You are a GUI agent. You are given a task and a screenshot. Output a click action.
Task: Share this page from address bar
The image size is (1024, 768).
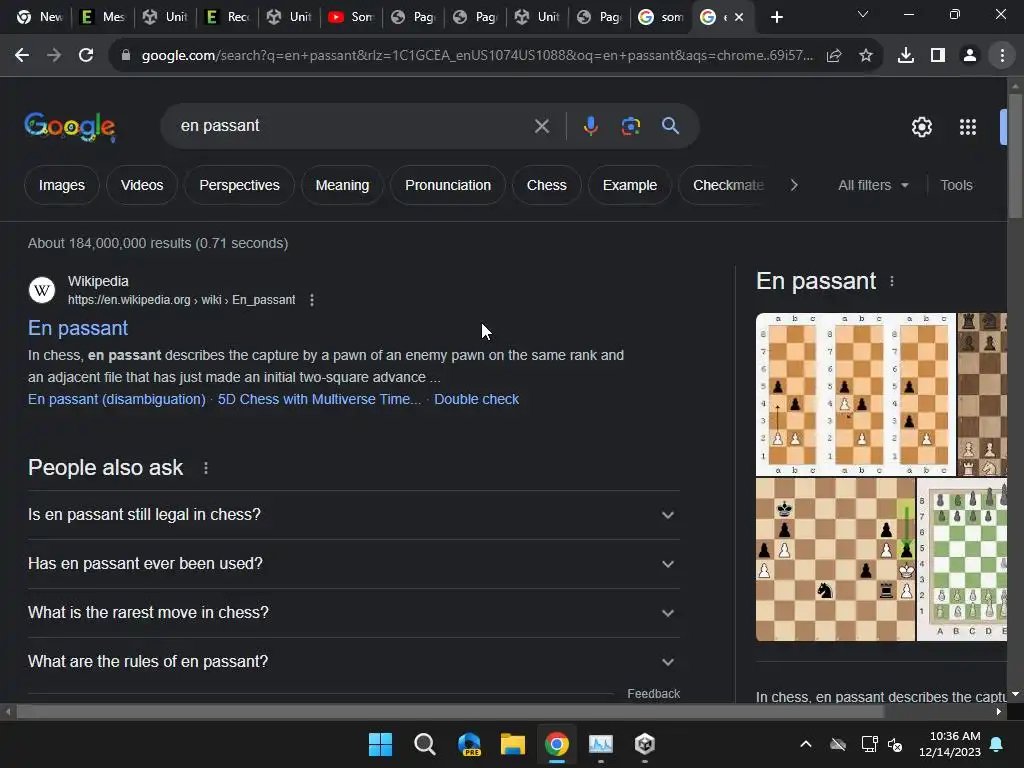pos(834,56)
